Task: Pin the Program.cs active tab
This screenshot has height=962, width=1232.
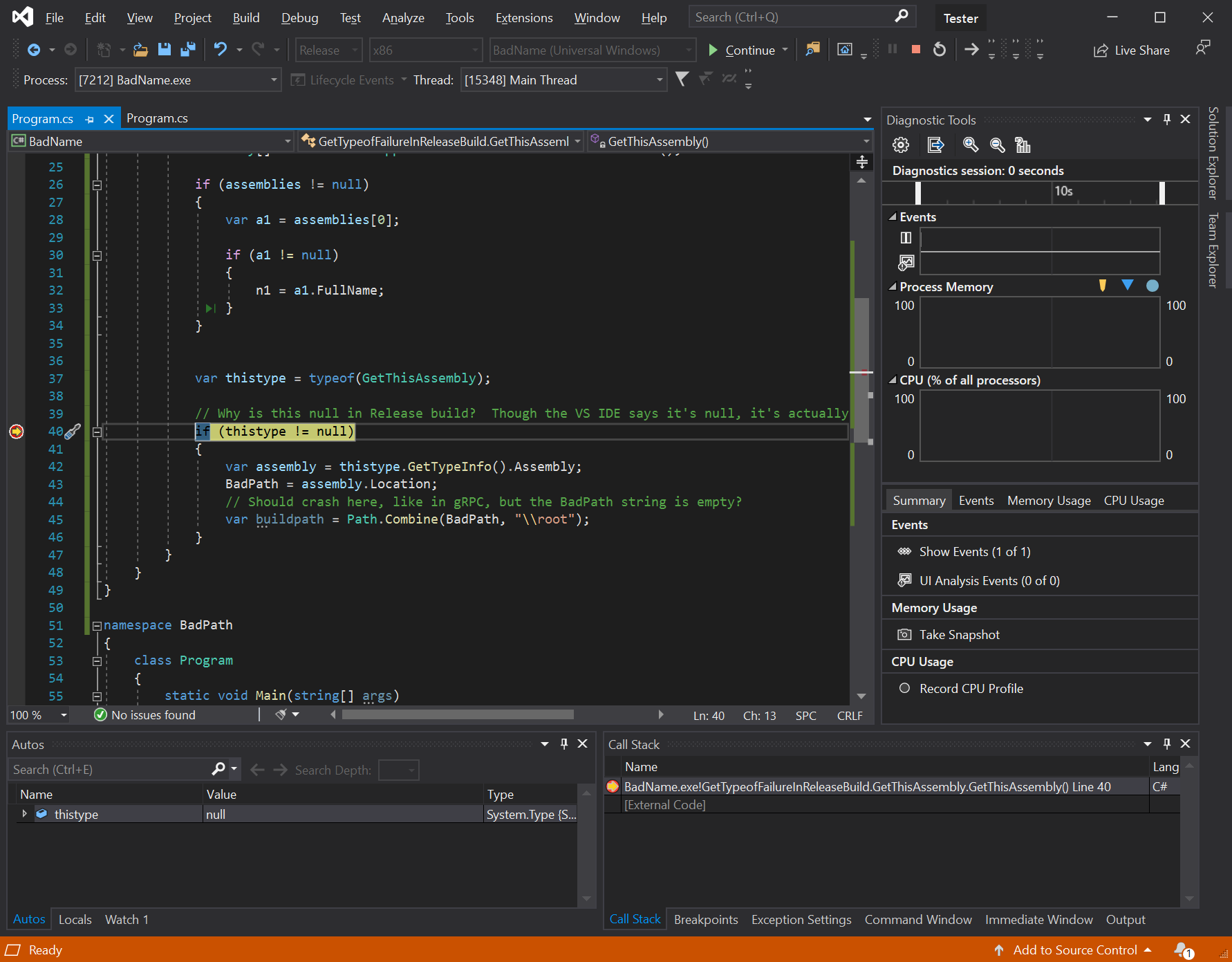Action: pyautogui.click(x=90, y=119)
